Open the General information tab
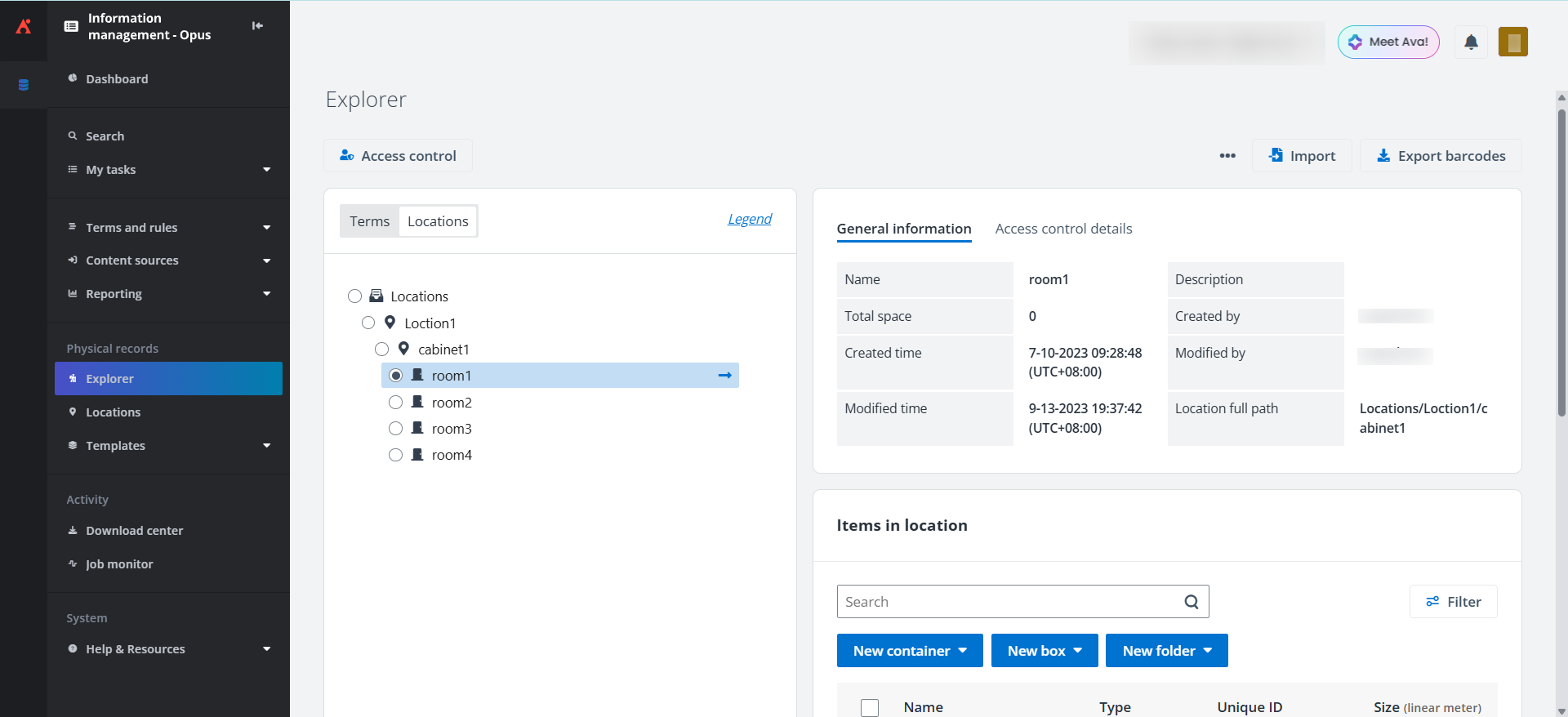This screenshot has height=717, width=1568. point(904,229)
